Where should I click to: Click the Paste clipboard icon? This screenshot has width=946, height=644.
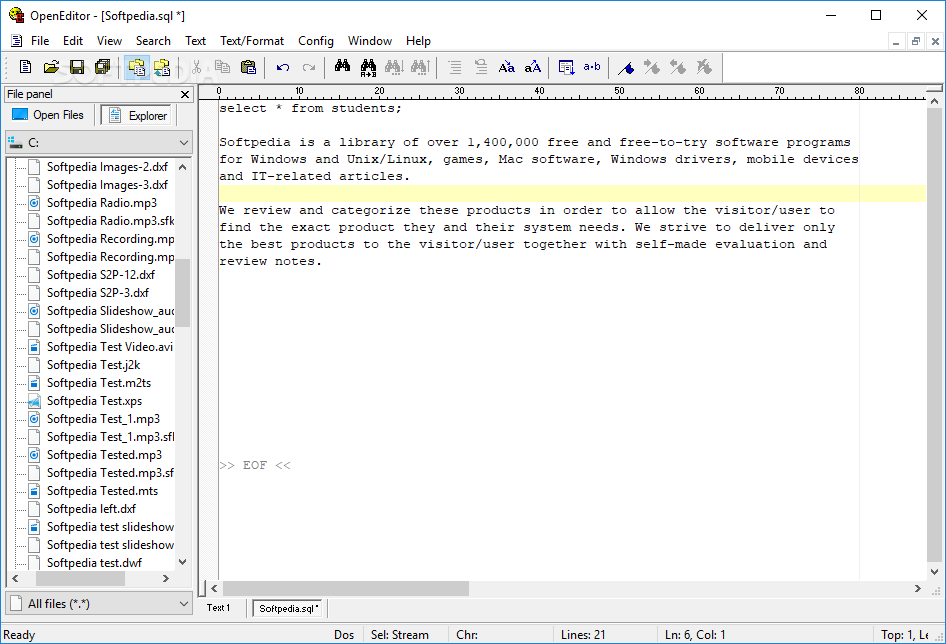pos(249,67)
